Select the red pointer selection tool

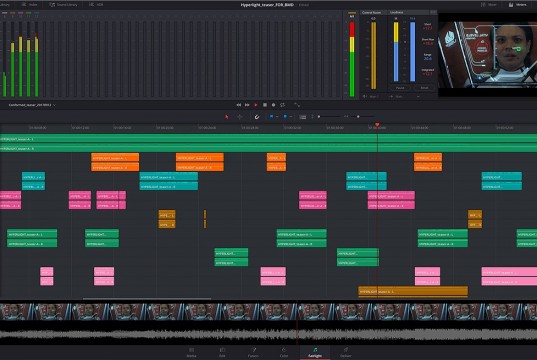click(226, 117)
